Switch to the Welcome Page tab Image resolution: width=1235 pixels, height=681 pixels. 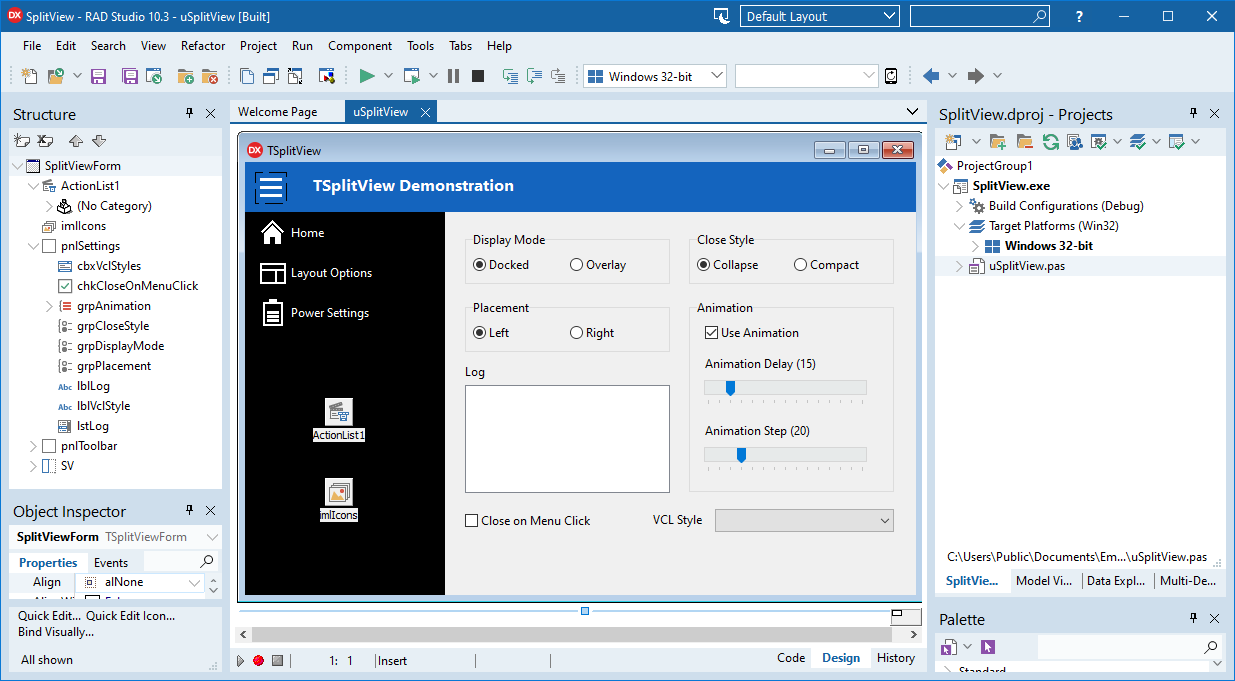click(x=278, y=112)
